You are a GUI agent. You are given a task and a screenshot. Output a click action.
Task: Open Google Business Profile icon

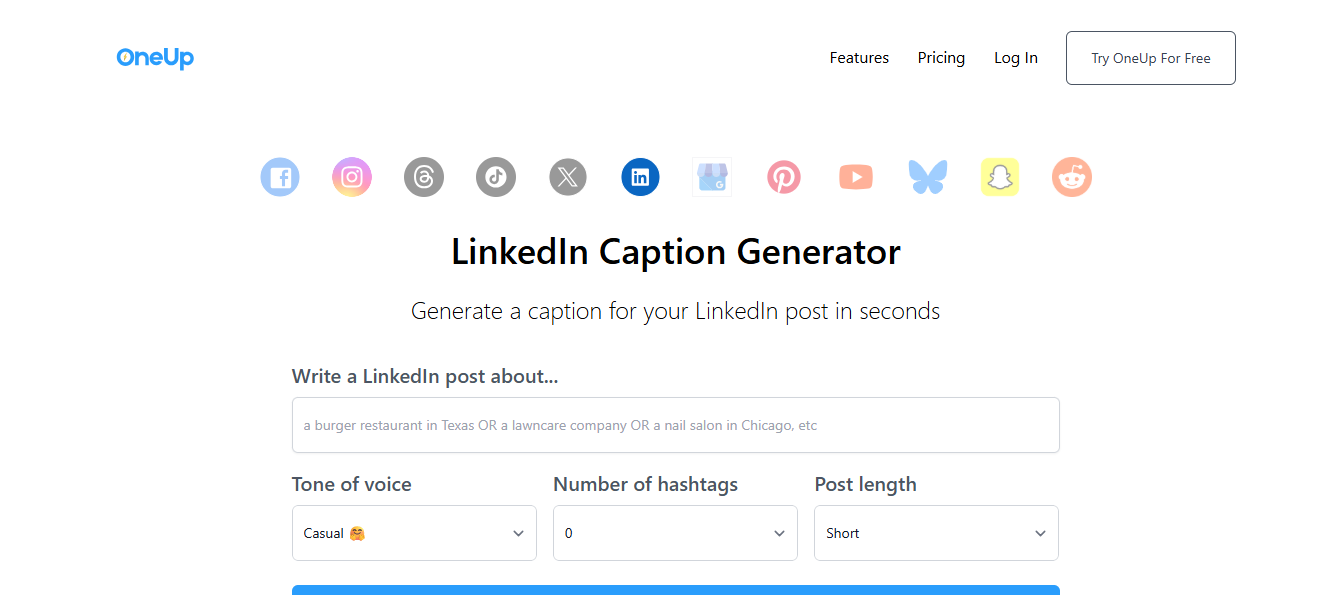point(712,178)
